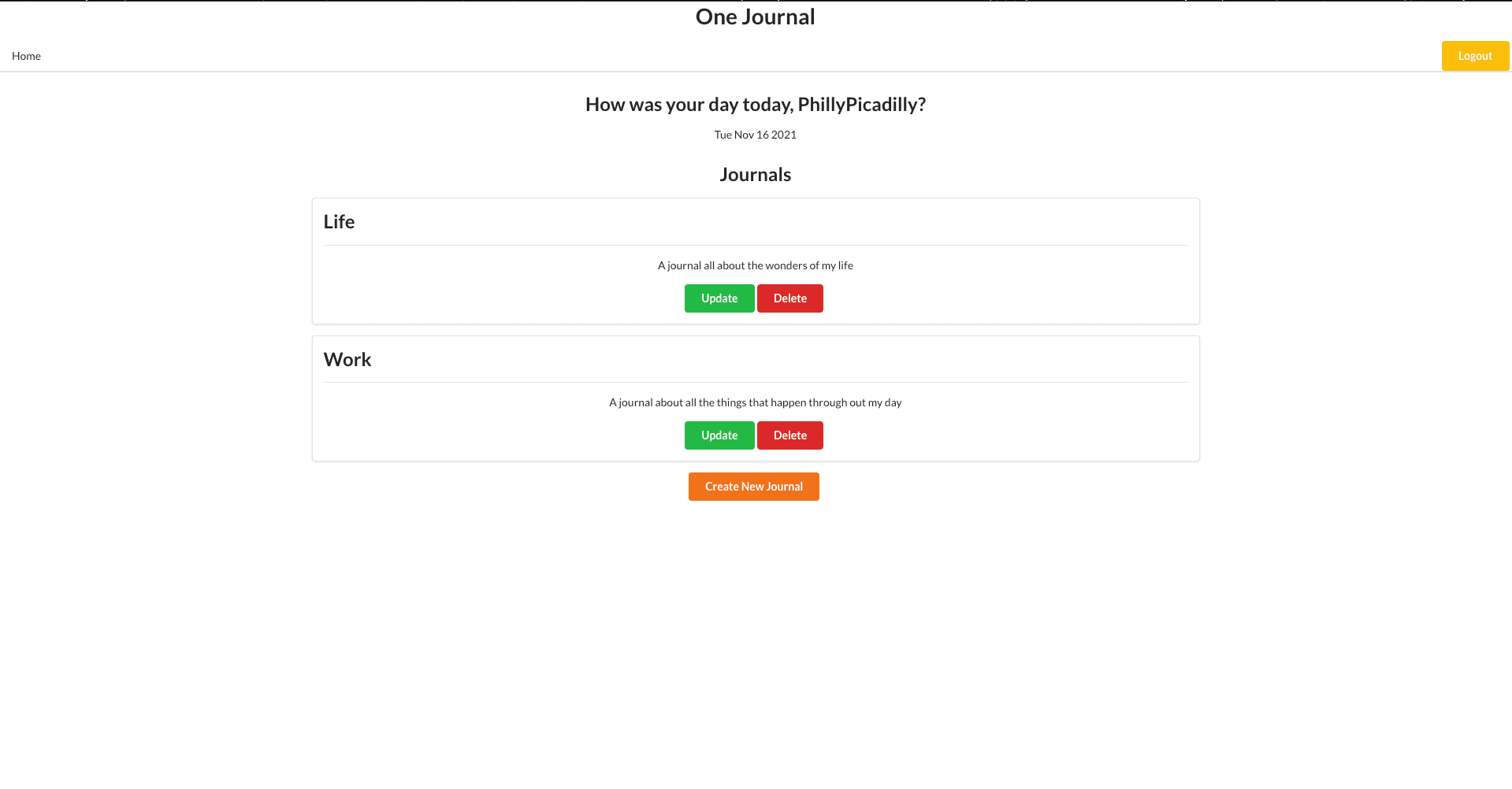The width and height of the screenshot is (1512, 789).
Task: Click the divider line under Work title
Action: pyautogui.click(x=755, y=382)
